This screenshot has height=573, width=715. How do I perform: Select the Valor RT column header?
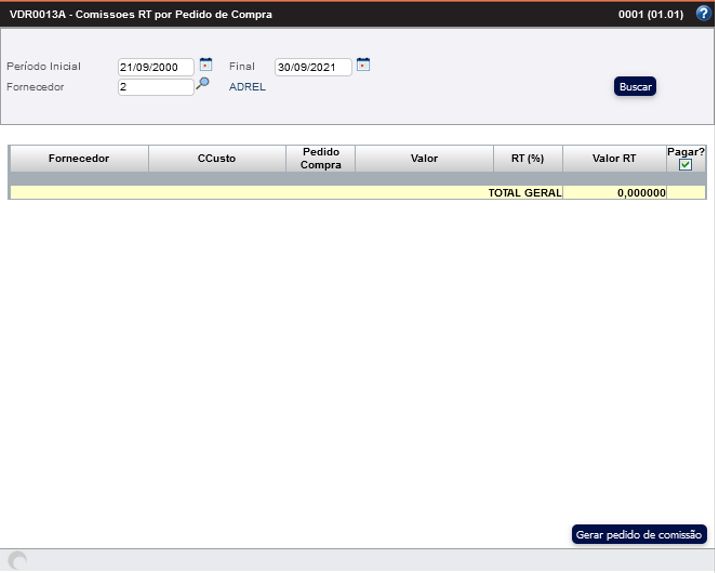point(614,158)
